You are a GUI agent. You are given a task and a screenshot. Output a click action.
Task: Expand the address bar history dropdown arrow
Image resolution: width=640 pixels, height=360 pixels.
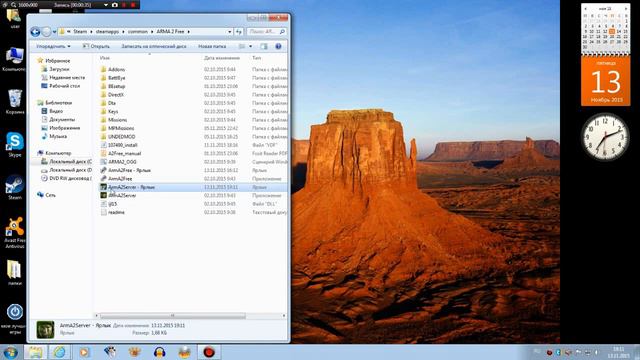click(230, 31)
